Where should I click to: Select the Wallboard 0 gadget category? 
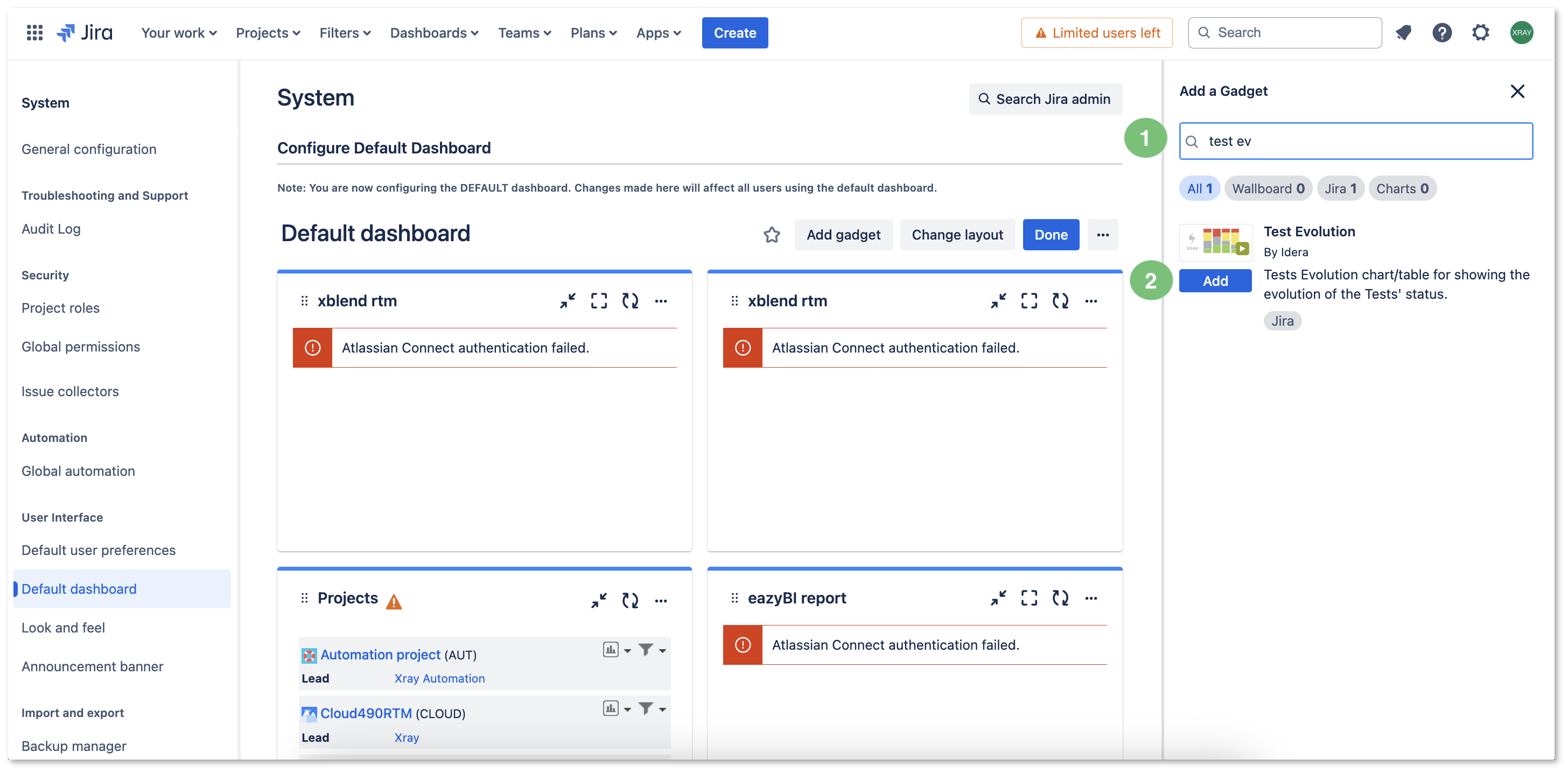click(1268, 189)
